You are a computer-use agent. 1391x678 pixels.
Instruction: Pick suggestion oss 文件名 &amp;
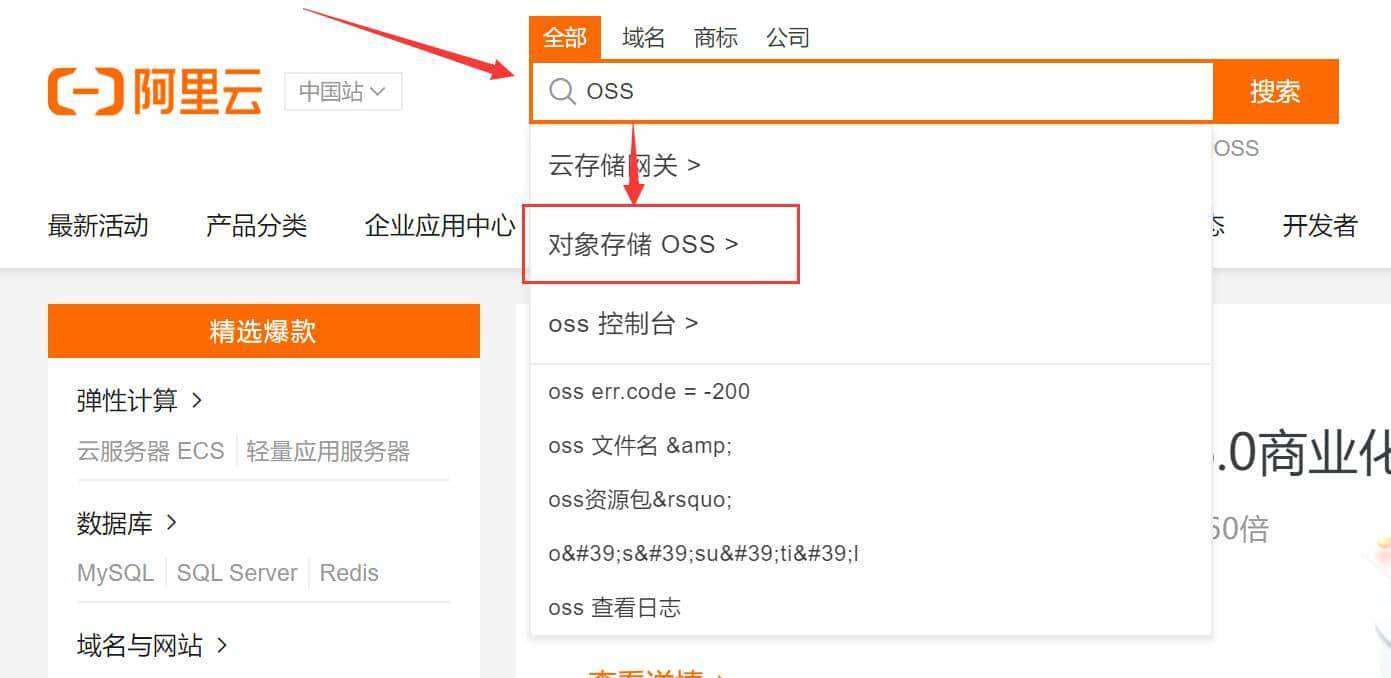pos(640,446)
